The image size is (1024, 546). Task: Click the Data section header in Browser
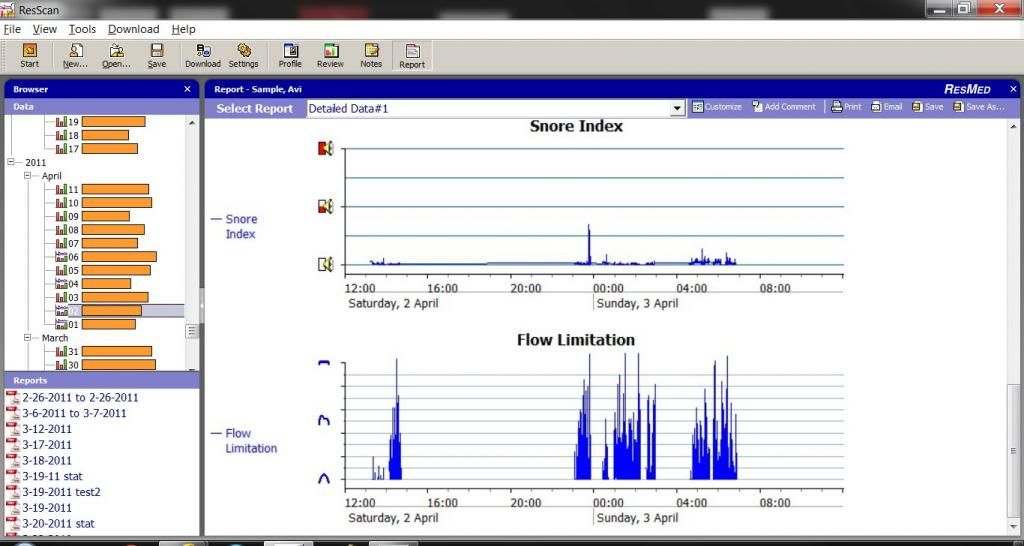tap(102, 106)
